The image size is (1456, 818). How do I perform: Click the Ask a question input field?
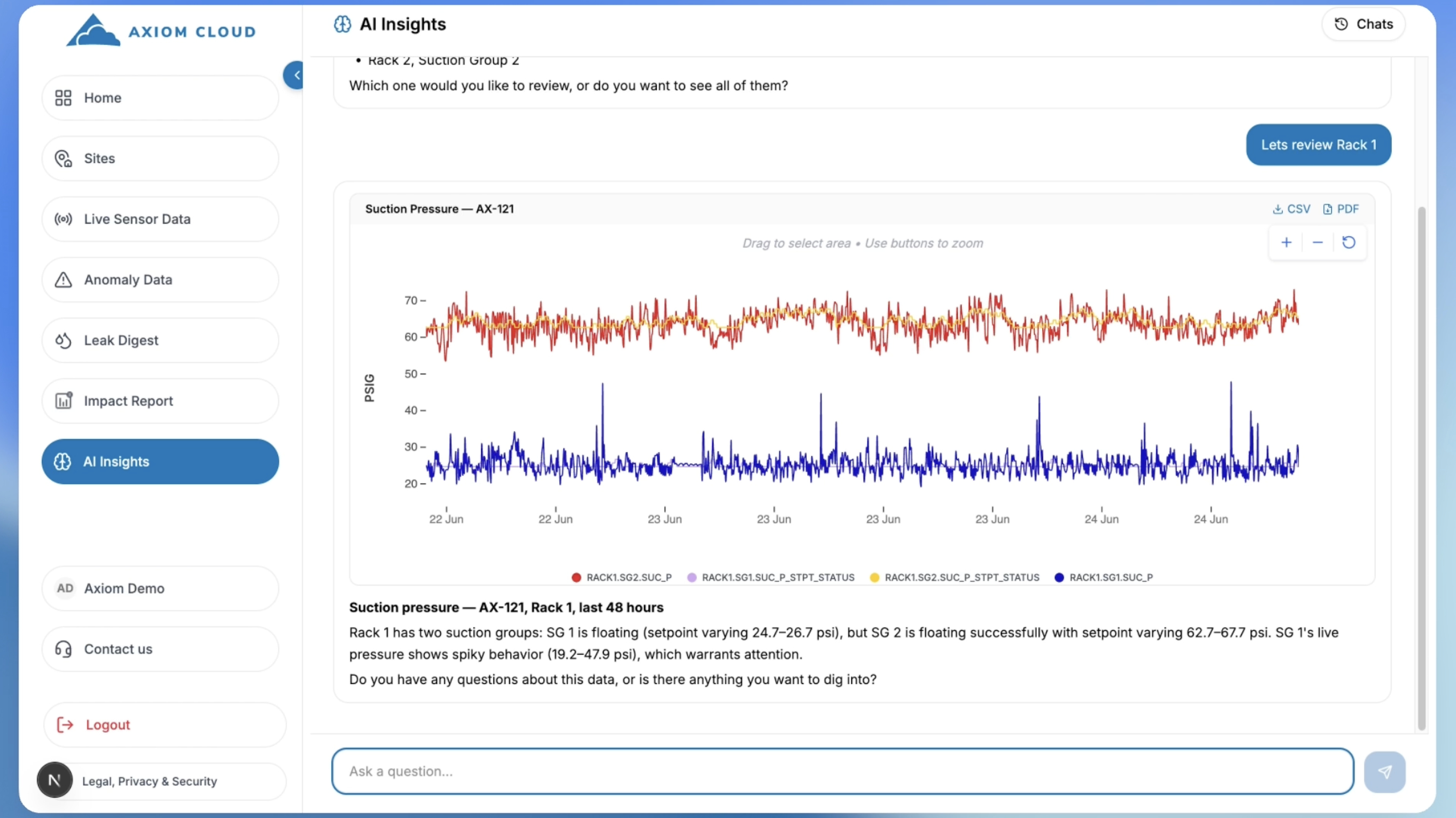click(x=843, y=772)
